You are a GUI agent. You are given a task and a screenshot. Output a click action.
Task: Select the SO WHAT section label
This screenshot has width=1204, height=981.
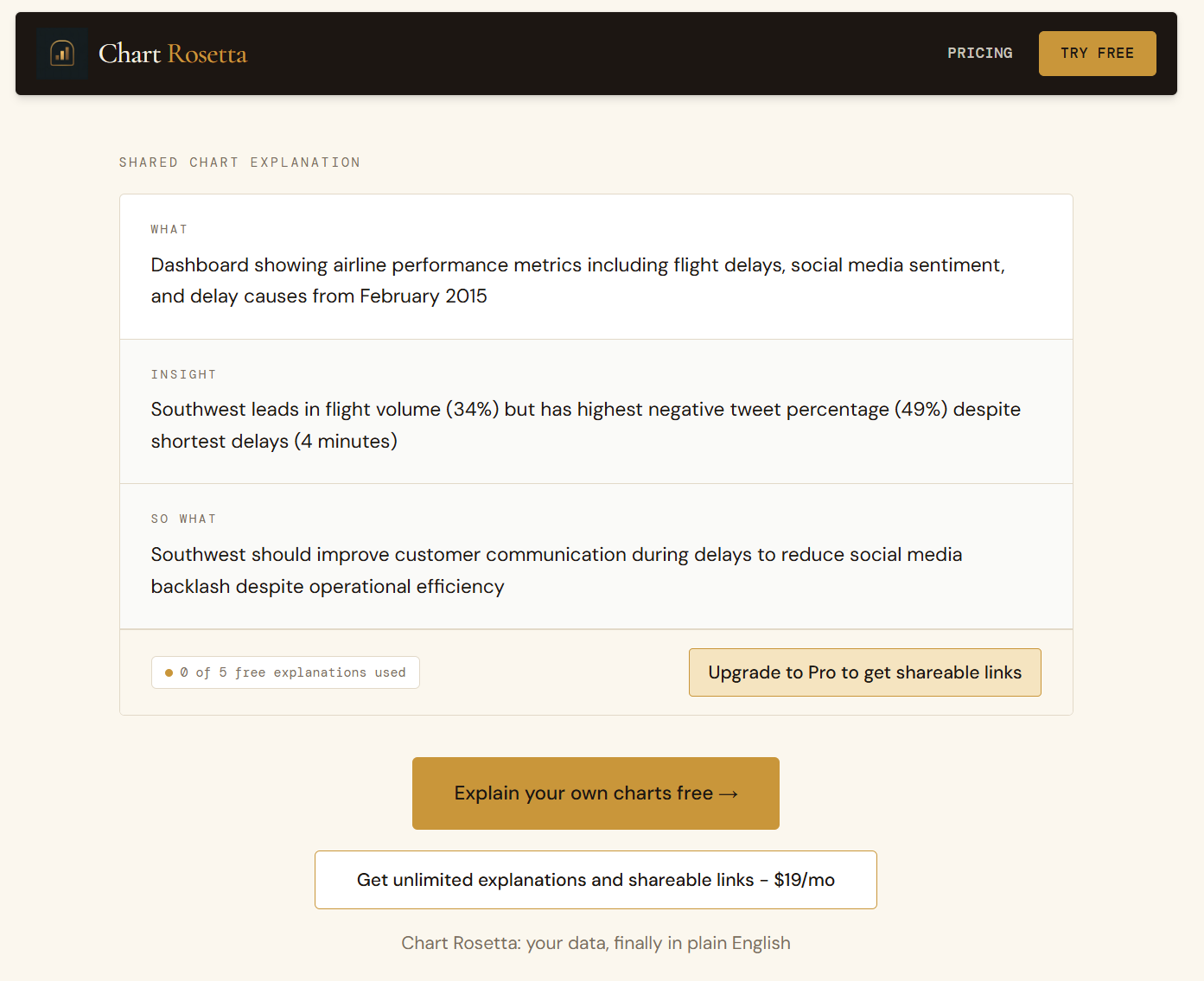tap(183, 519)
